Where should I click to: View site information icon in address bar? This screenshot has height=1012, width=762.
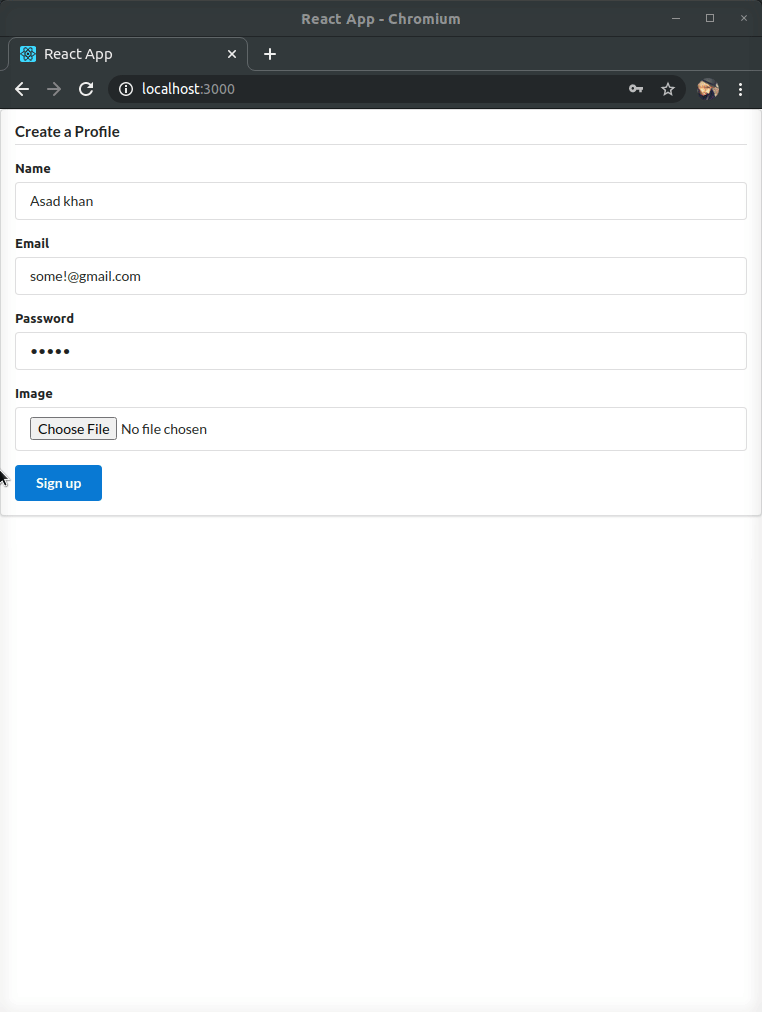(x=126, y=89)
